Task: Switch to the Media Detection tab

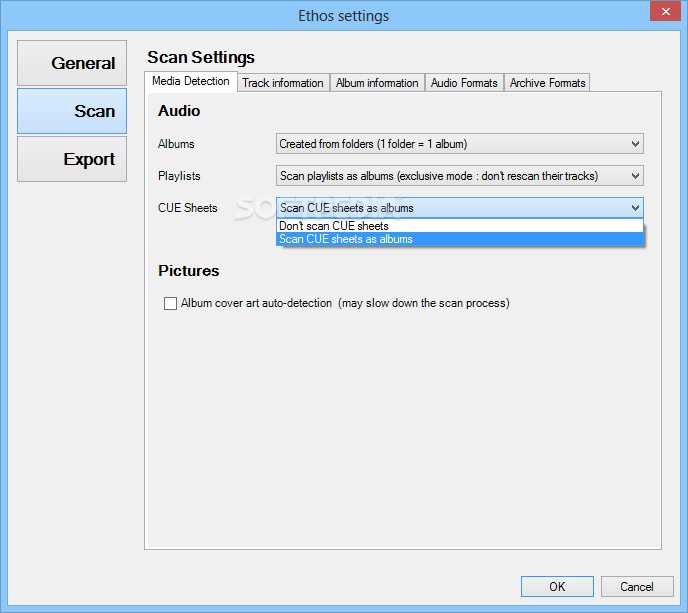Action: 191,82
